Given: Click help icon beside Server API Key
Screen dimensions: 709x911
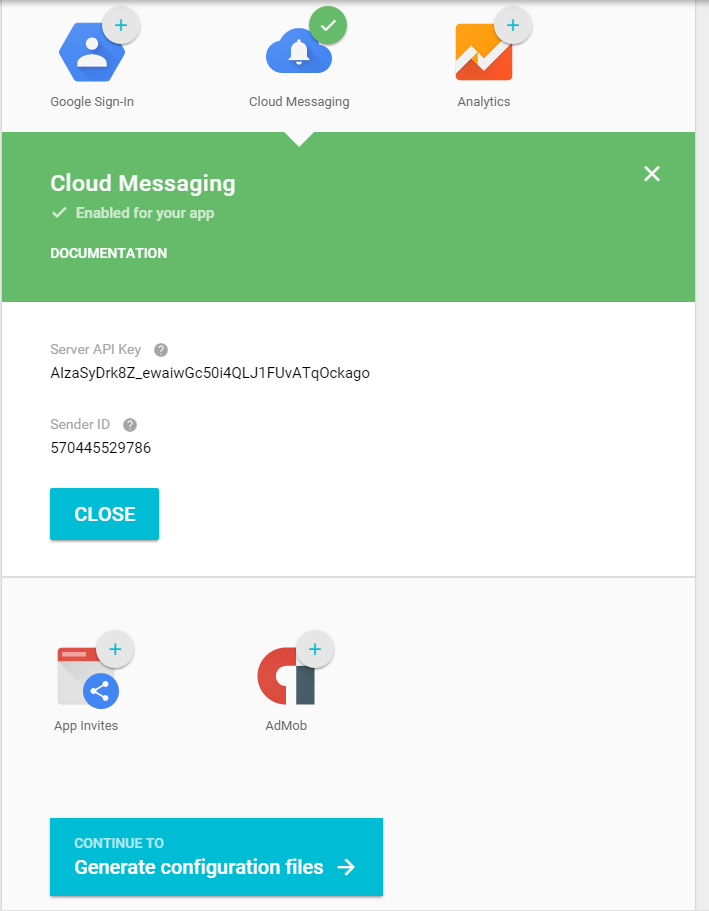Looking at the screenshot, I should point(161,350).
